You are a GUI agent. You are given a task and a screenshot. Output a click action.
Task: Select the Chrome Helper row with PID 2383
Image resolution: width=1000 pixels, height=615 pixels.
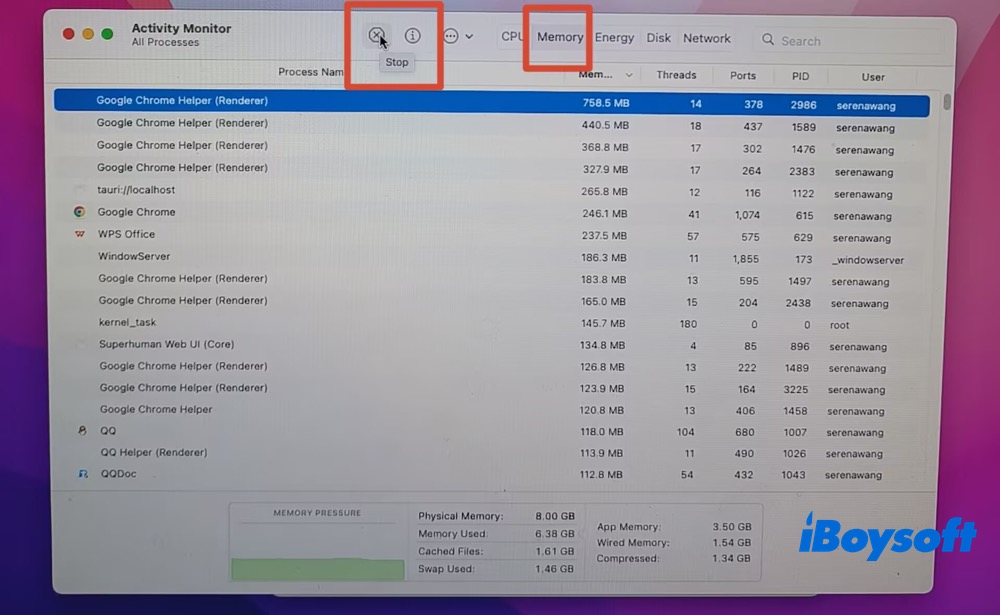pyautogui.click(x=491, y=170)
